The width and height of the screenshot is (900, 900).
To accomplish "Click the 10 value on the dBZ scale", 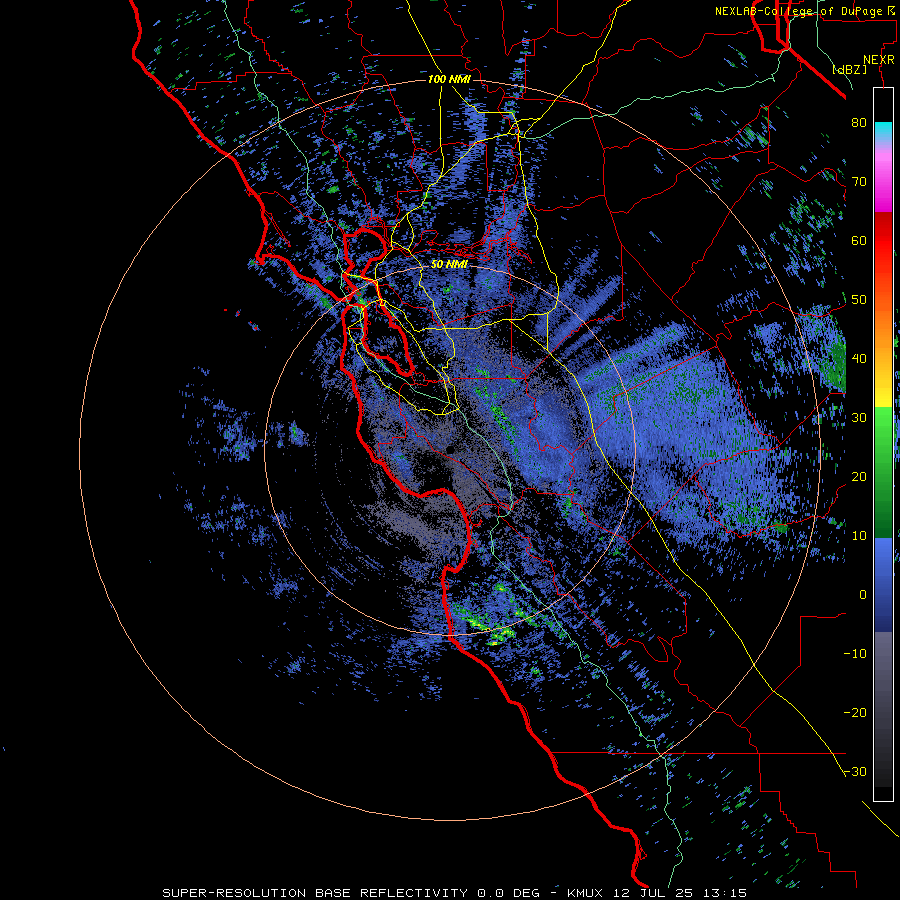I will point(859,536).
